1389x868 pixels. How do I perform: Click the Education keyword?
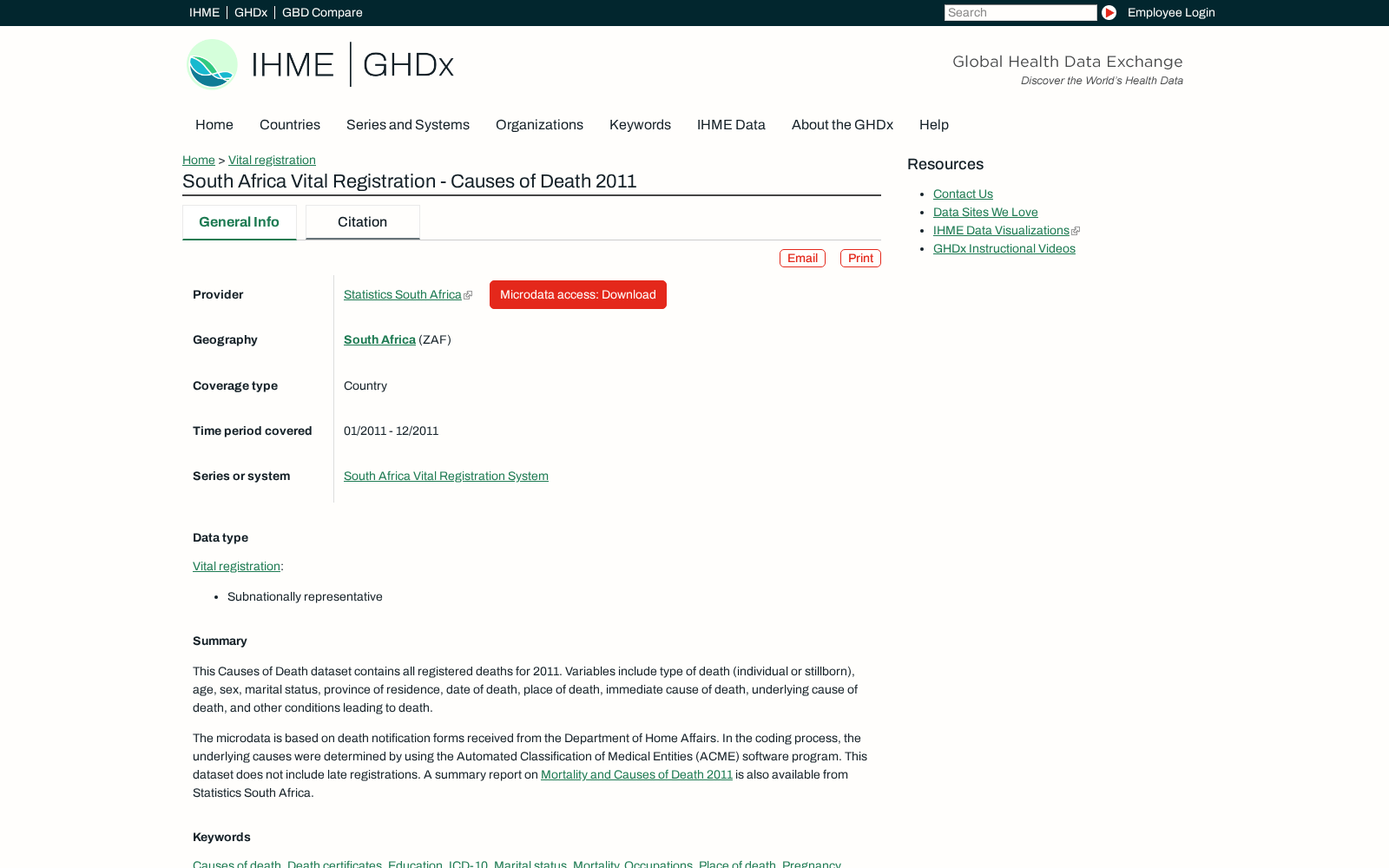pyautogui.click(x=415, y=864)
